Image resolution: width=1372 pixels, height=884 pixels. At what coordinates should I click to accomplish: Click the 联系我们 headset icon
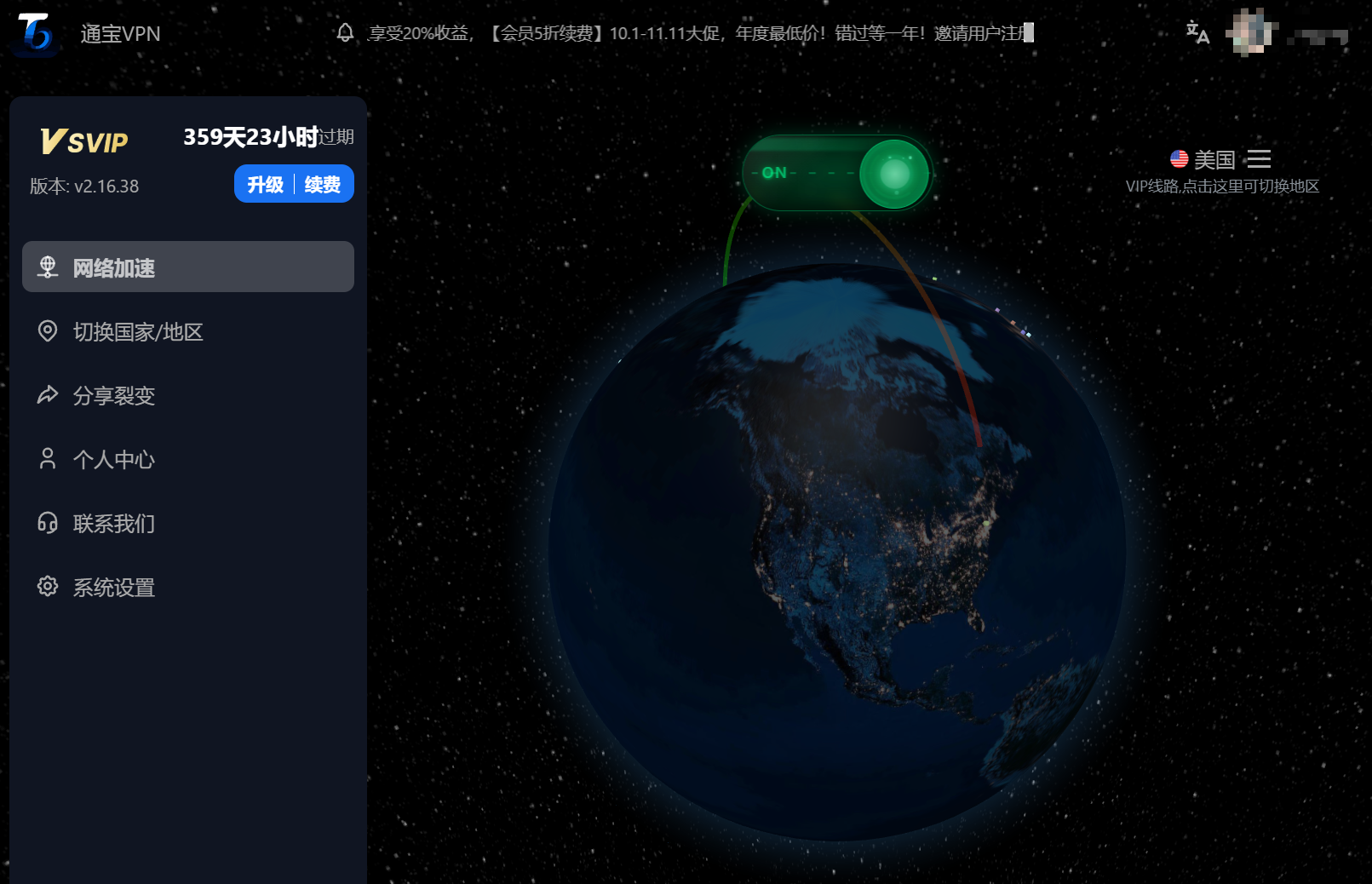48,523
